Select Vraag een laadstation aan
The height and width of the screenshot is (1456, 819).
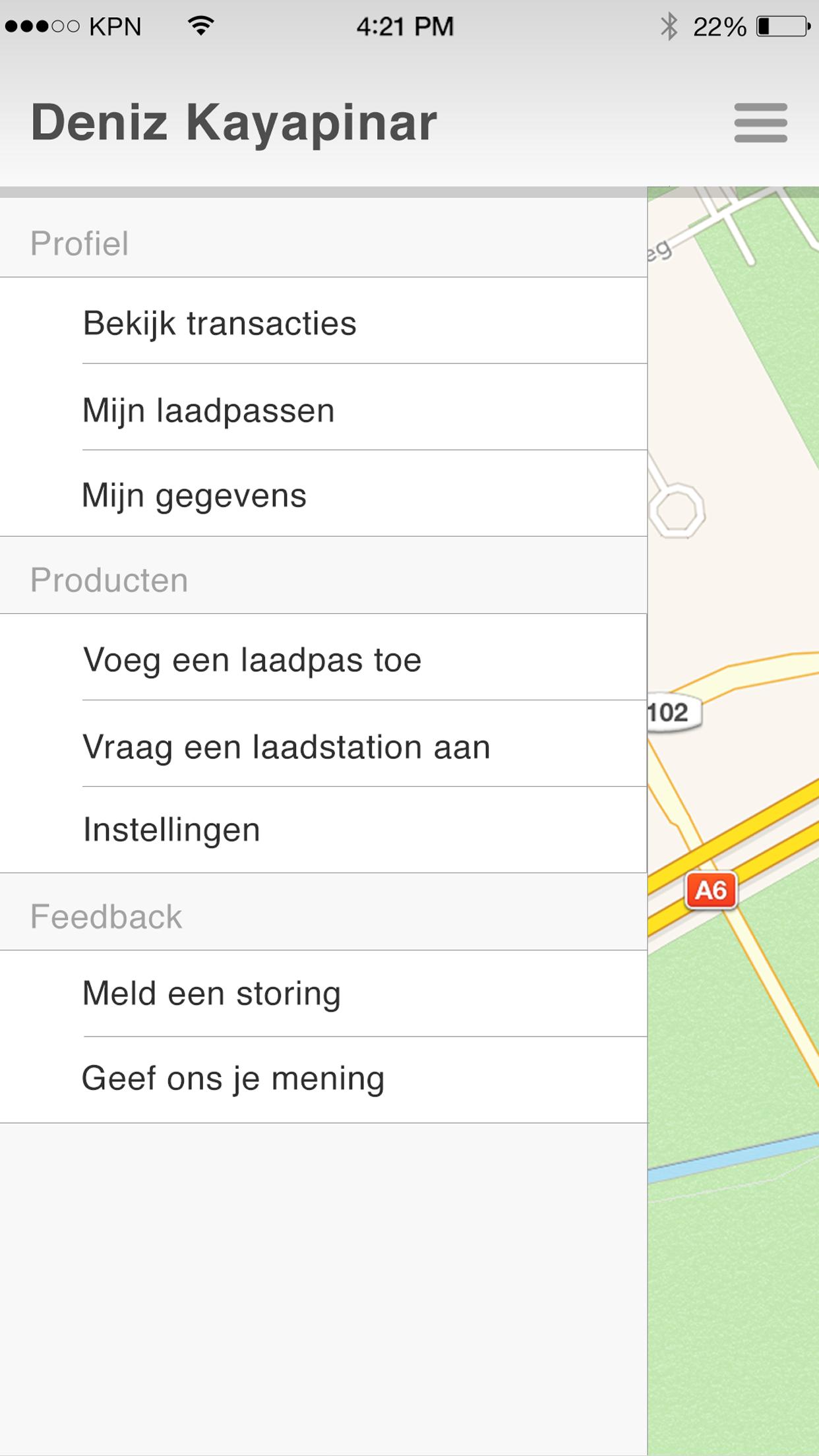point(286,746)
